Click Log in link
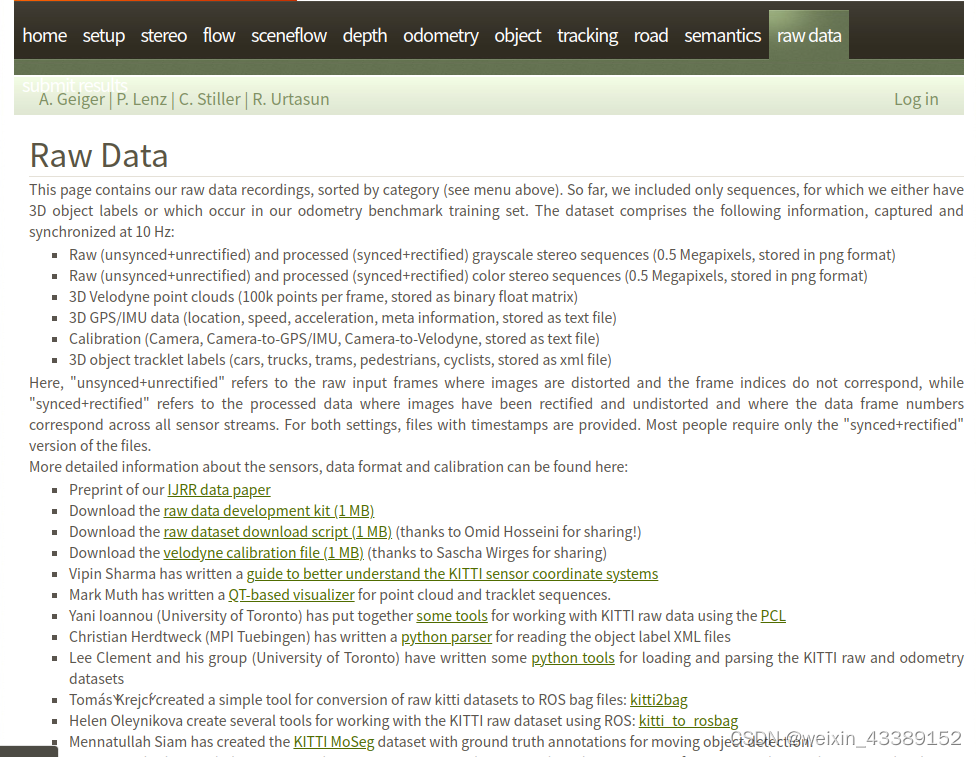 (x=916, y=100)
